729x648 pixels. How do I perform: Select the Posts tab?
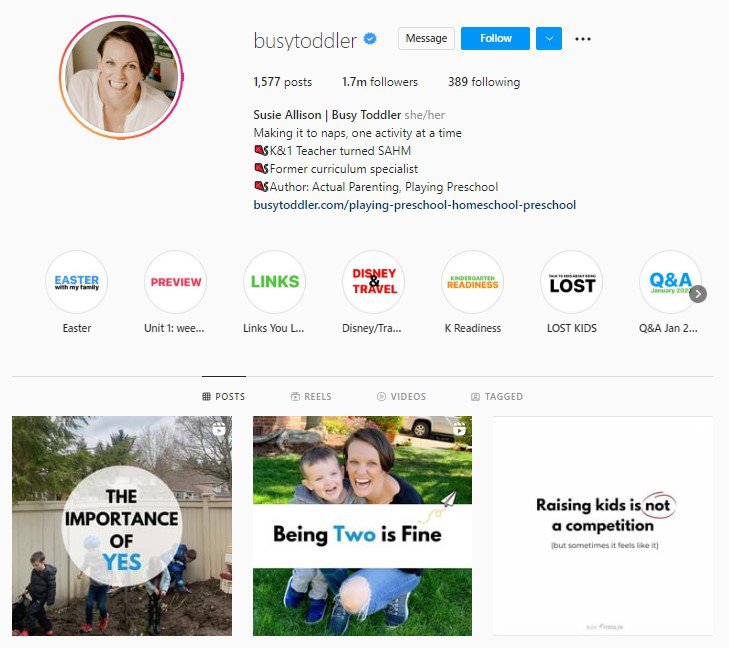[224, 397]
